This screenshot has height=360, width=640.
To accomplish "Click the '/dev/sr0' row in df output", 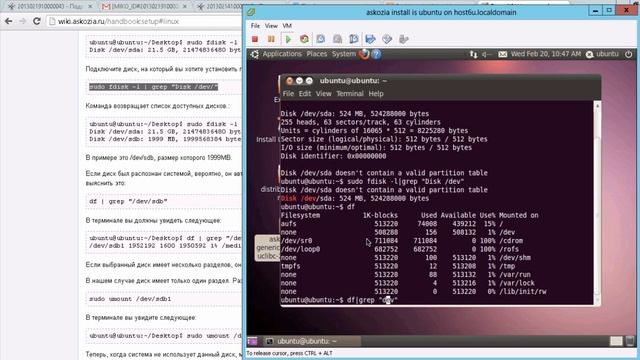I will 402,241.
